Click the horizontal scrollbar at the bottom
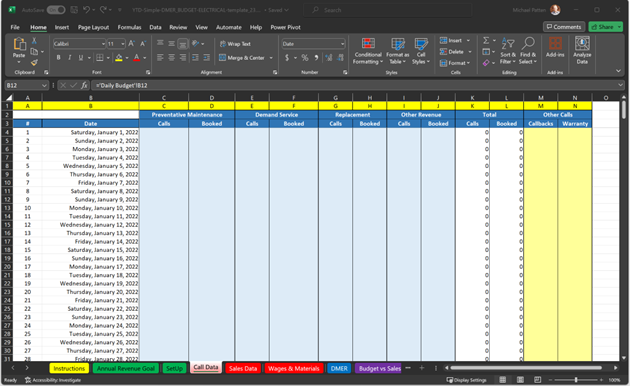 point(526,368)
